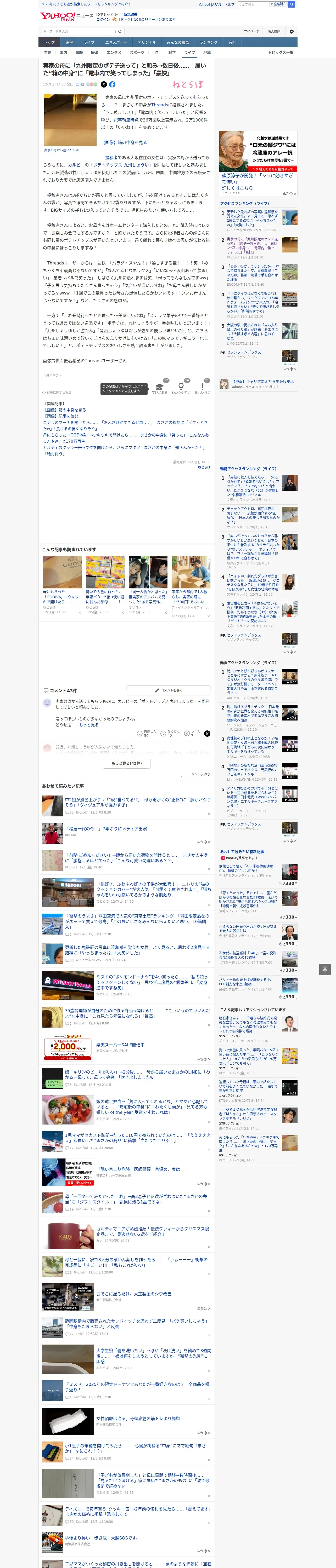
Task: Focus the ウェブ検索 input field
Action: (254, 4)
